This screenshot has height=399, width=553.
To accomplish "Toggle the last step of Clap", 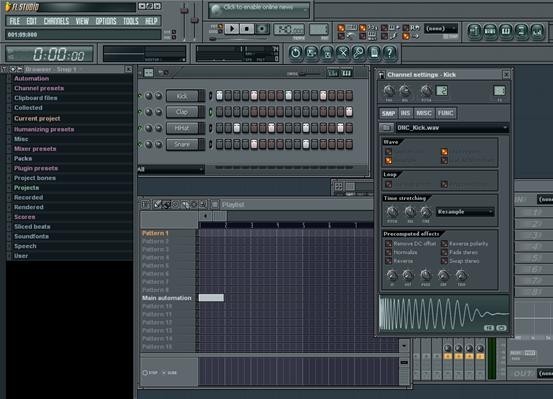I will [x=349, y=112].
